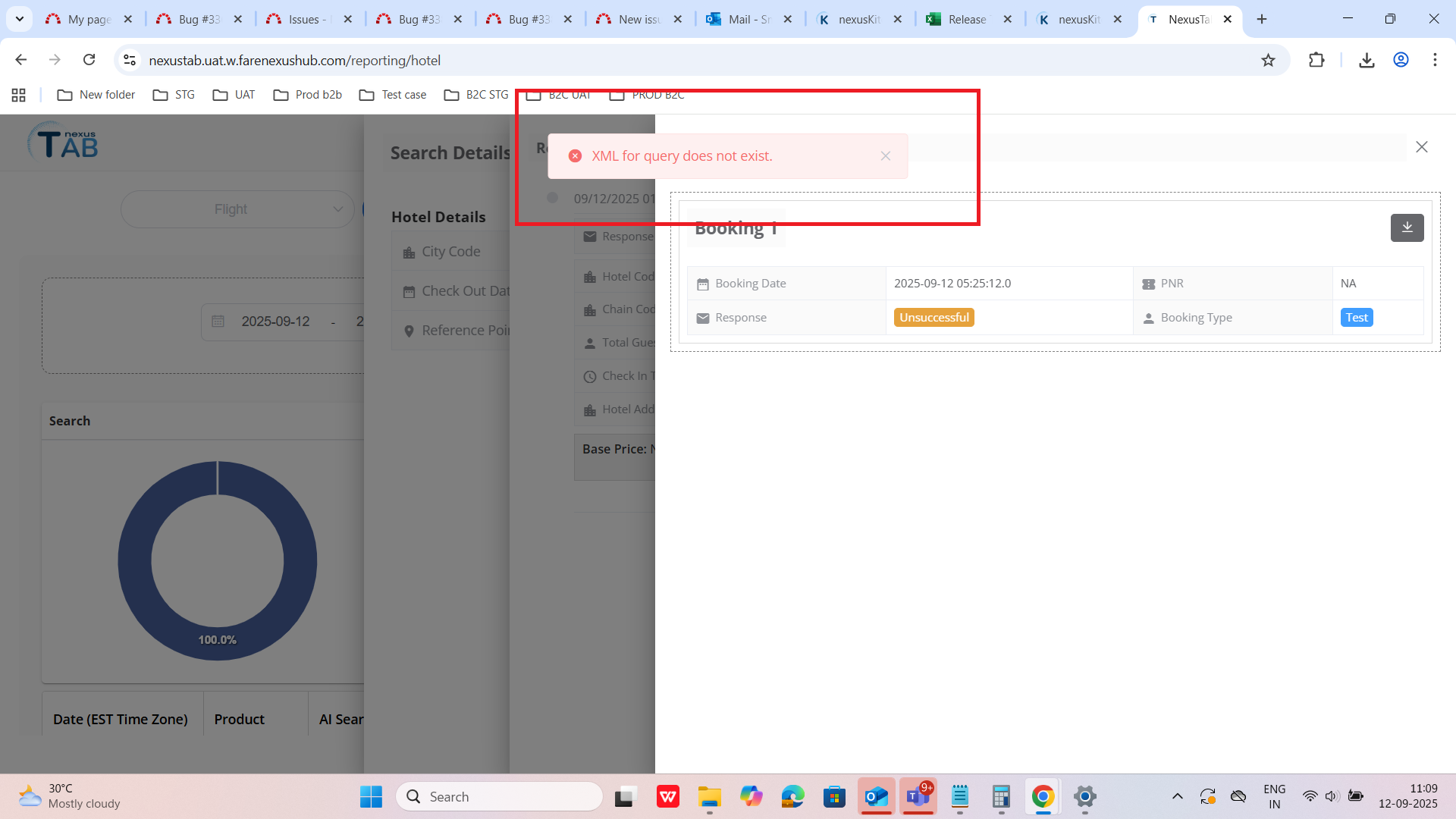Download Booking 1 details
The image size is (1456, 819).
click(1407, 227)
